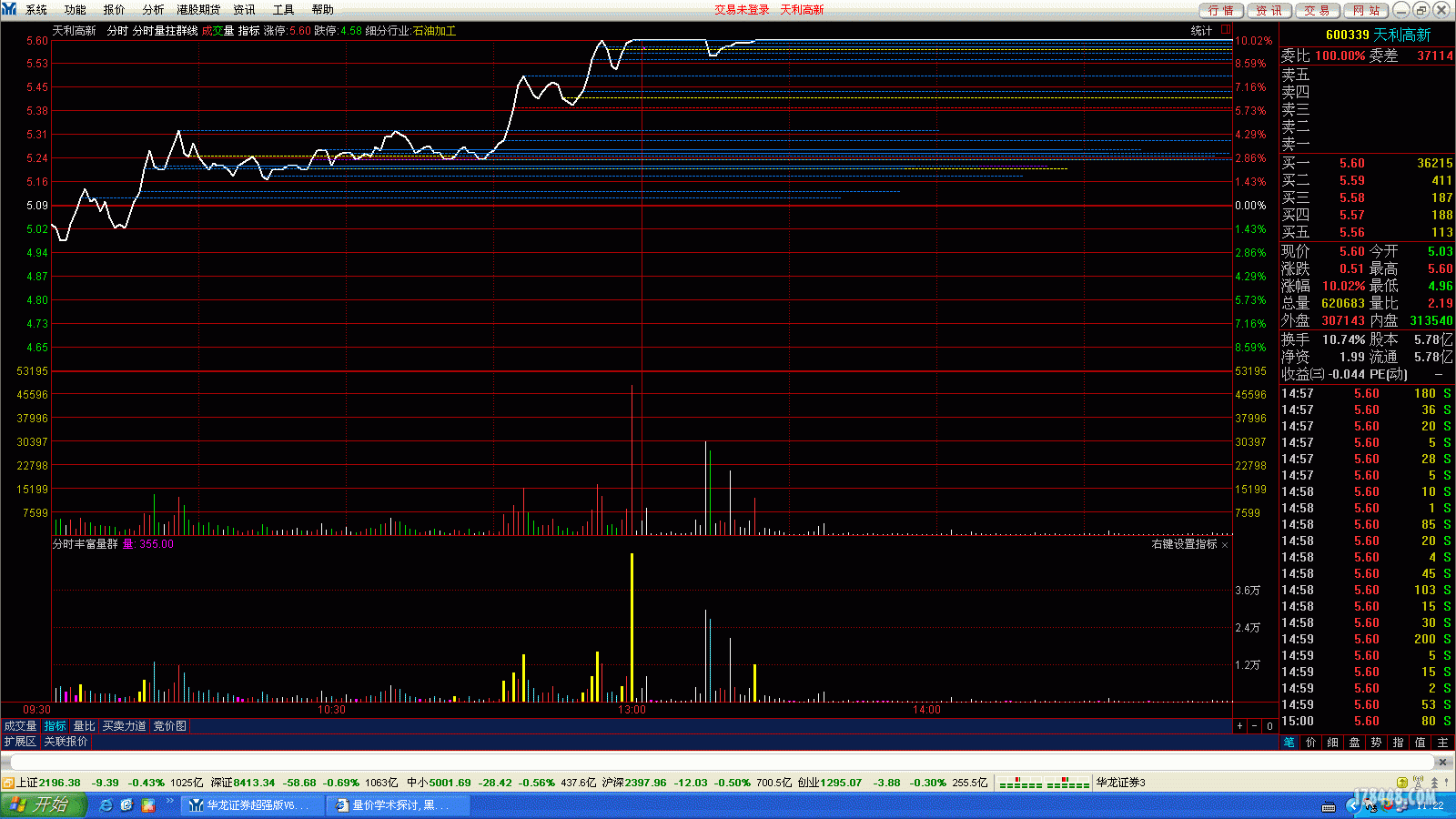Select the 价 tab in tick panel

[1311, 743]
